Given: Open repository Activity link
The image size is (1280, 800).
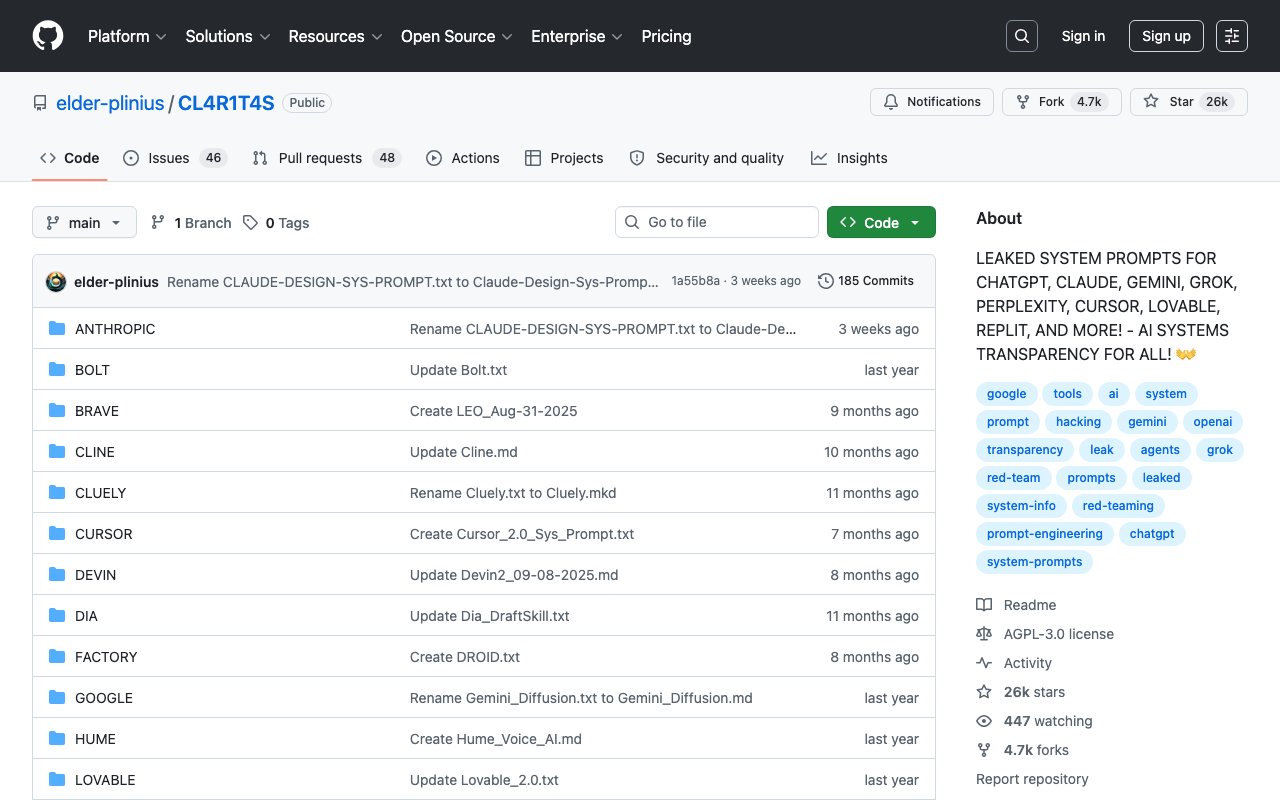Looking at the screenshot, I should tap(1014, 663).
